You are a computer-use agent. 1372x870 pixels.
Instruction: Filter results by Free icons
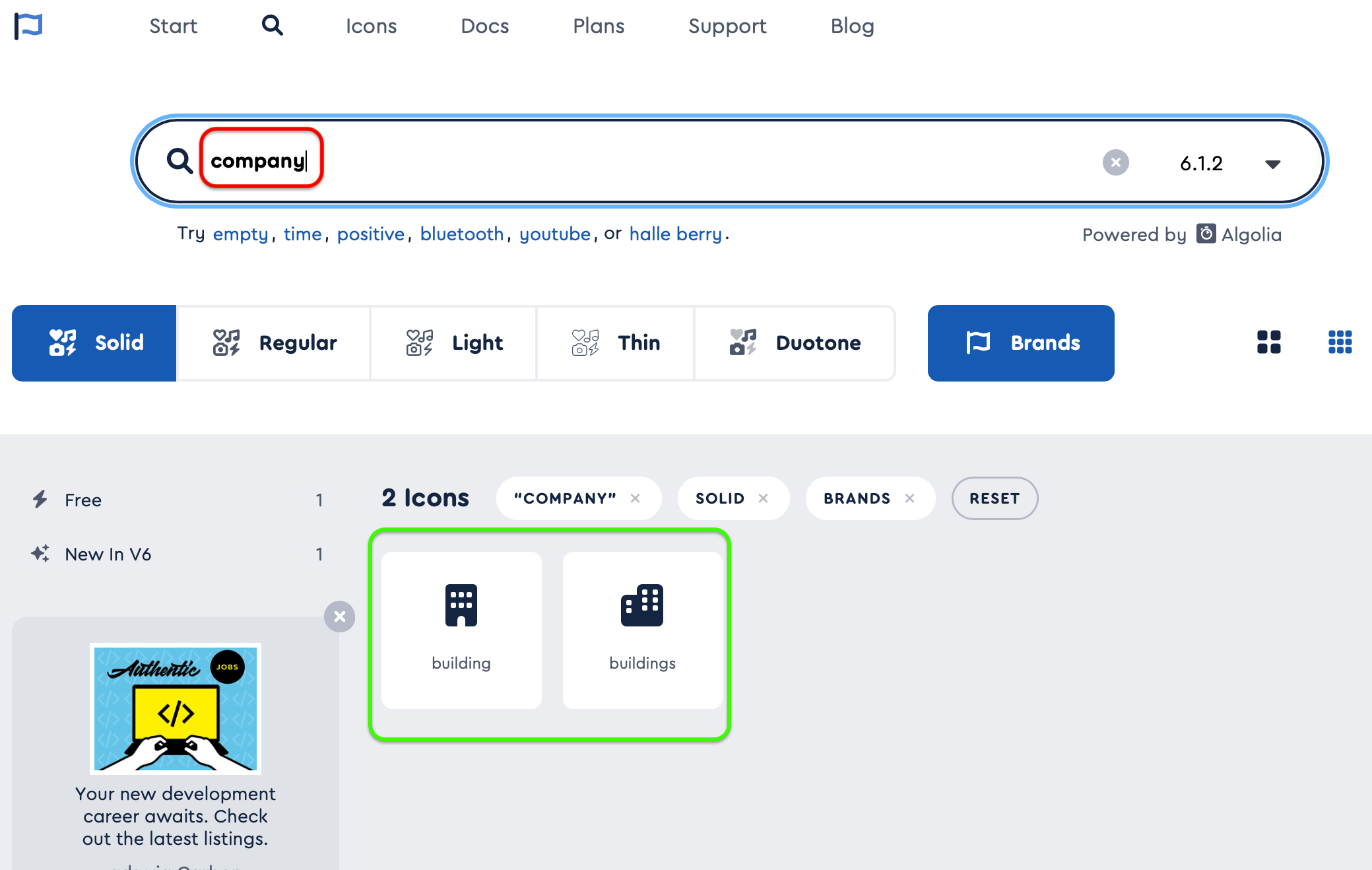[x=83, y=500]
